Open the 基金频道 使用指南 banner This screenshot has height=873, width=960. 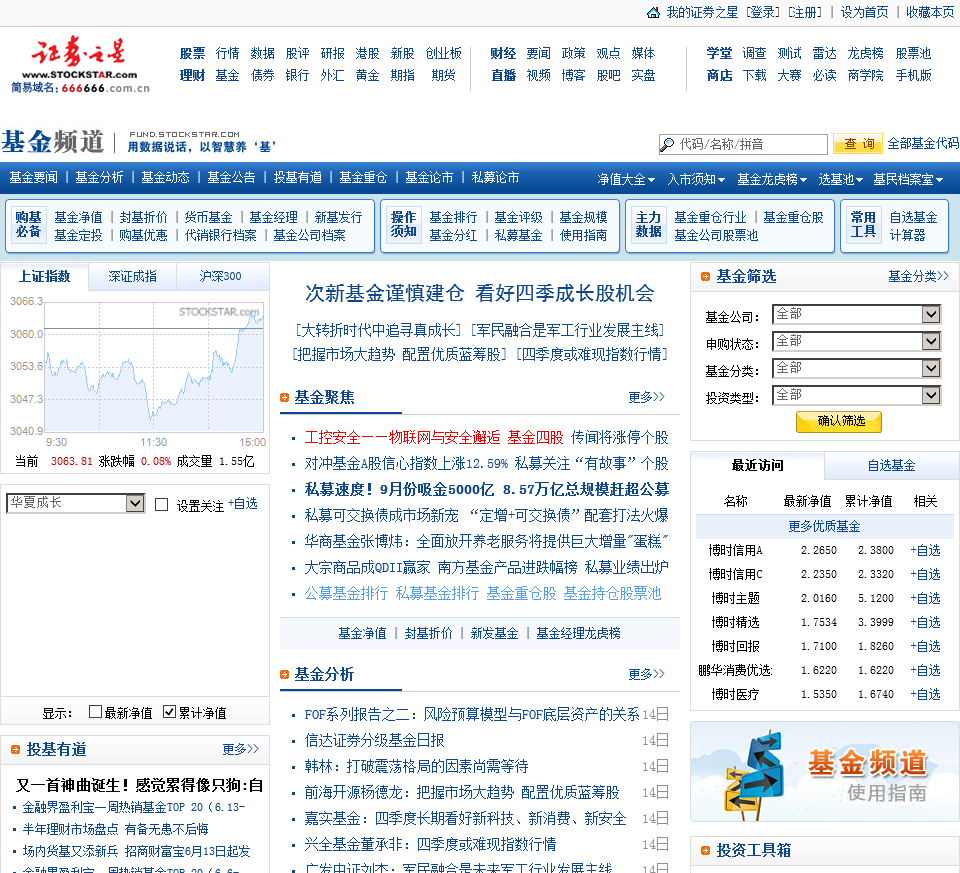[x=824, y=771]
